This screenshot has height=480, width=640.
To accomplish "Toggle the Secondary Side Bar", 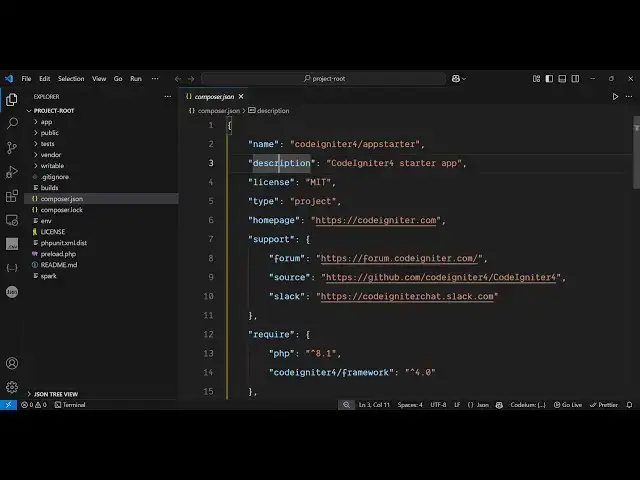I will click(x=575, y=78).
